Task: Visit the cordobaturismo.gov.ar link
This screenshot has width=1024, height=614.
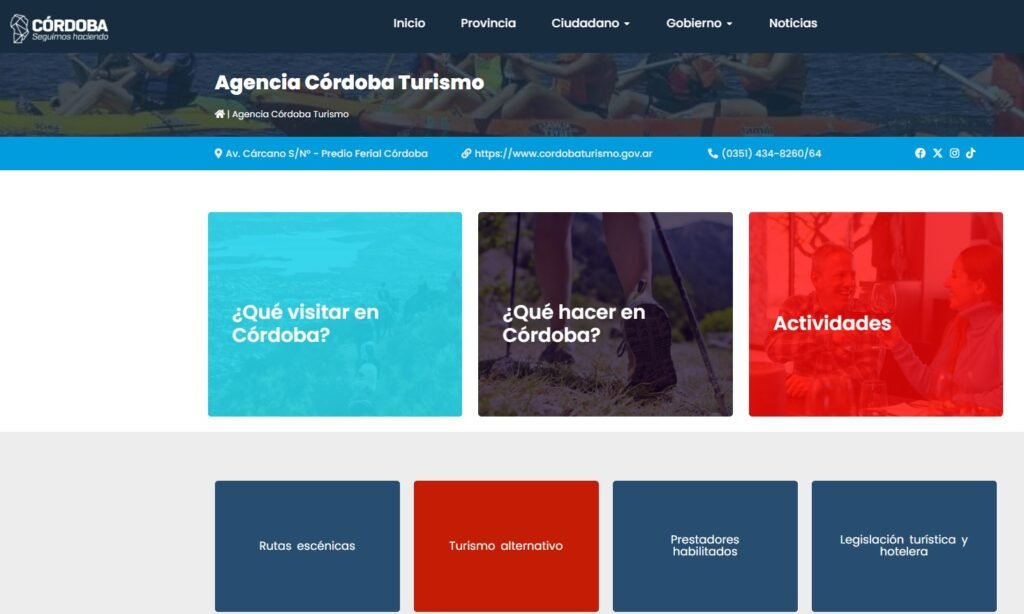Action: click(x=556, y=154)
